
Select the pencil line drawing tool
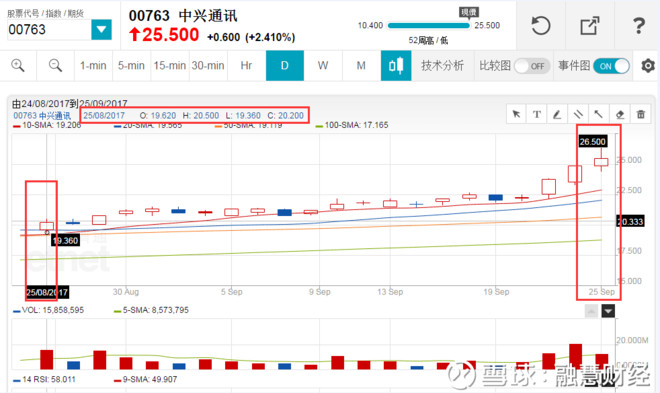557,114
